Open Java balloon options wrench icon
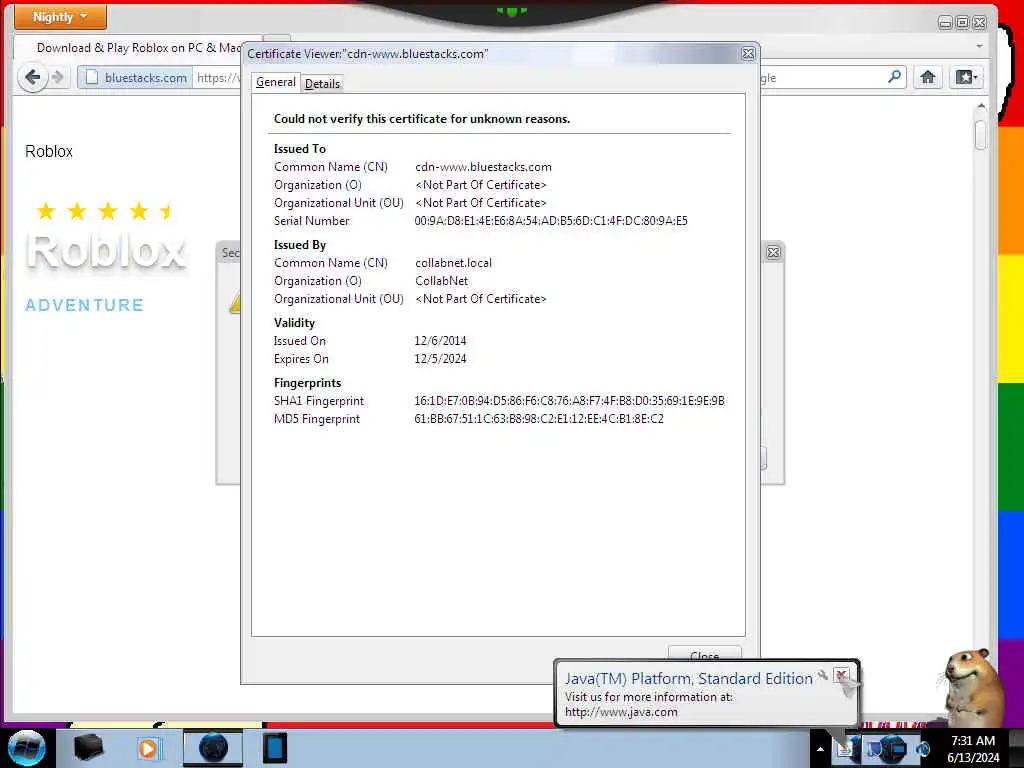This screenshot has width=1024, height=768. (x=824, y=675)
